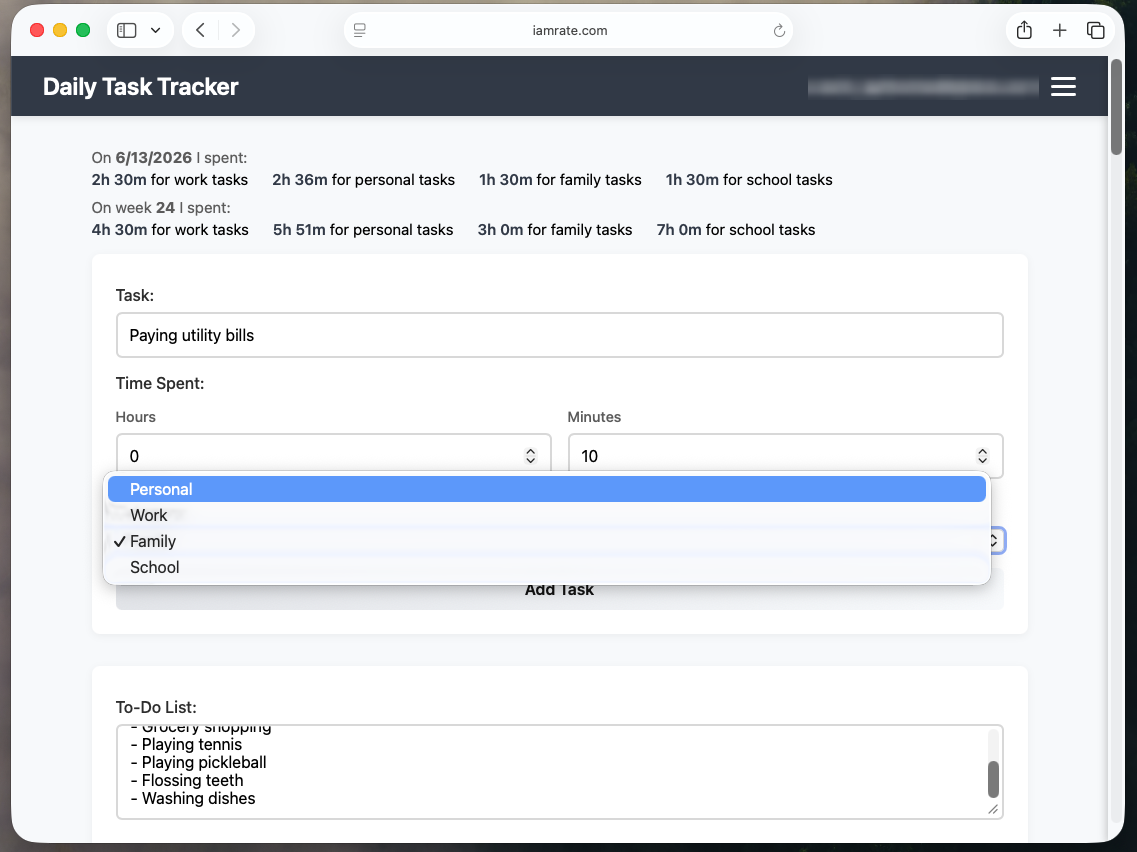This screenshot has width=1137, height=852.
Task: Click the "4h 30m for work tasks" weekly summary
Action: pos(170,230)
